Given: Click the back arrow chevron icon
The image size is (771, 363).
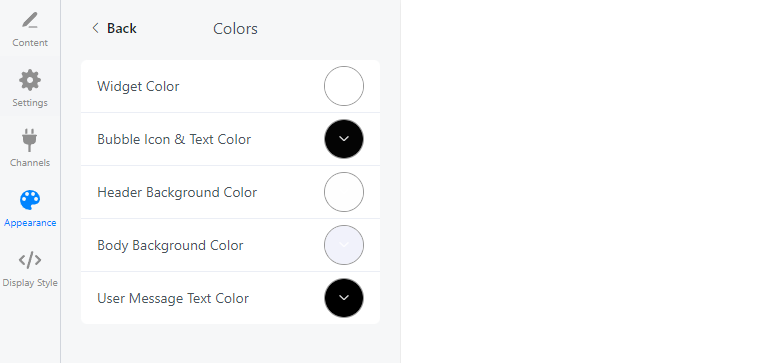Looking at the screenshot, I should (95, 28).
